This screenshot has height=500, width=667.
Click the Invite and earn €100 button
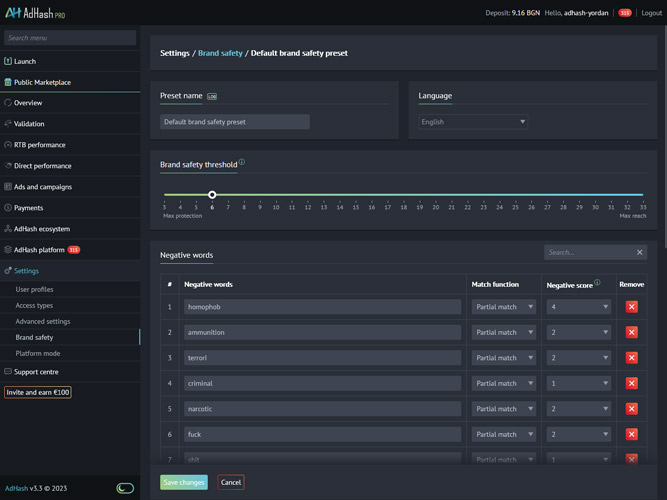(38, 392)
